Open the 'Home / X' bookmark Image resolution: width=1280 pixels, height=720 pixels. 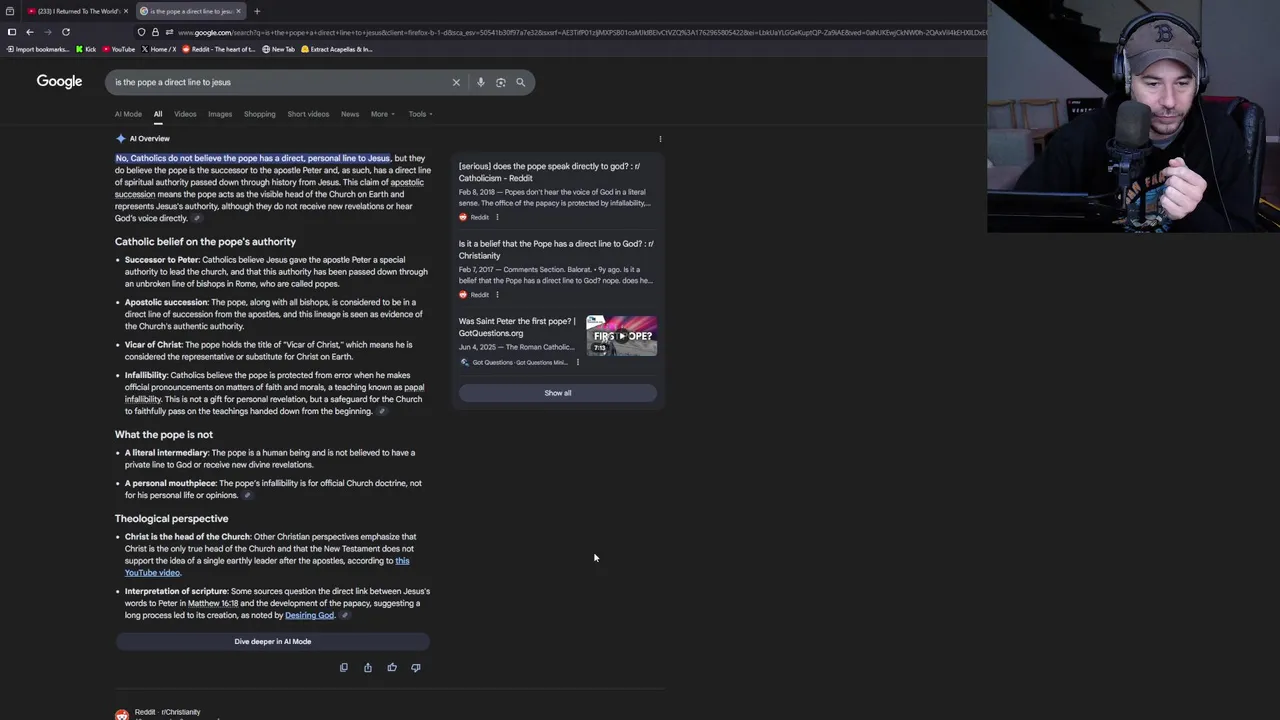coord(159,49)
